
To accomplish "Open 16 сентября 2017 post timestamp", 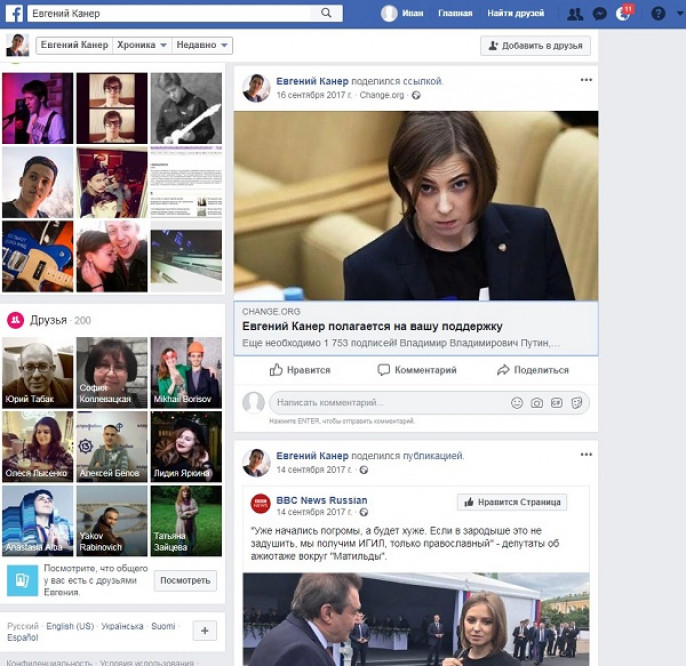I will [314, 95].
